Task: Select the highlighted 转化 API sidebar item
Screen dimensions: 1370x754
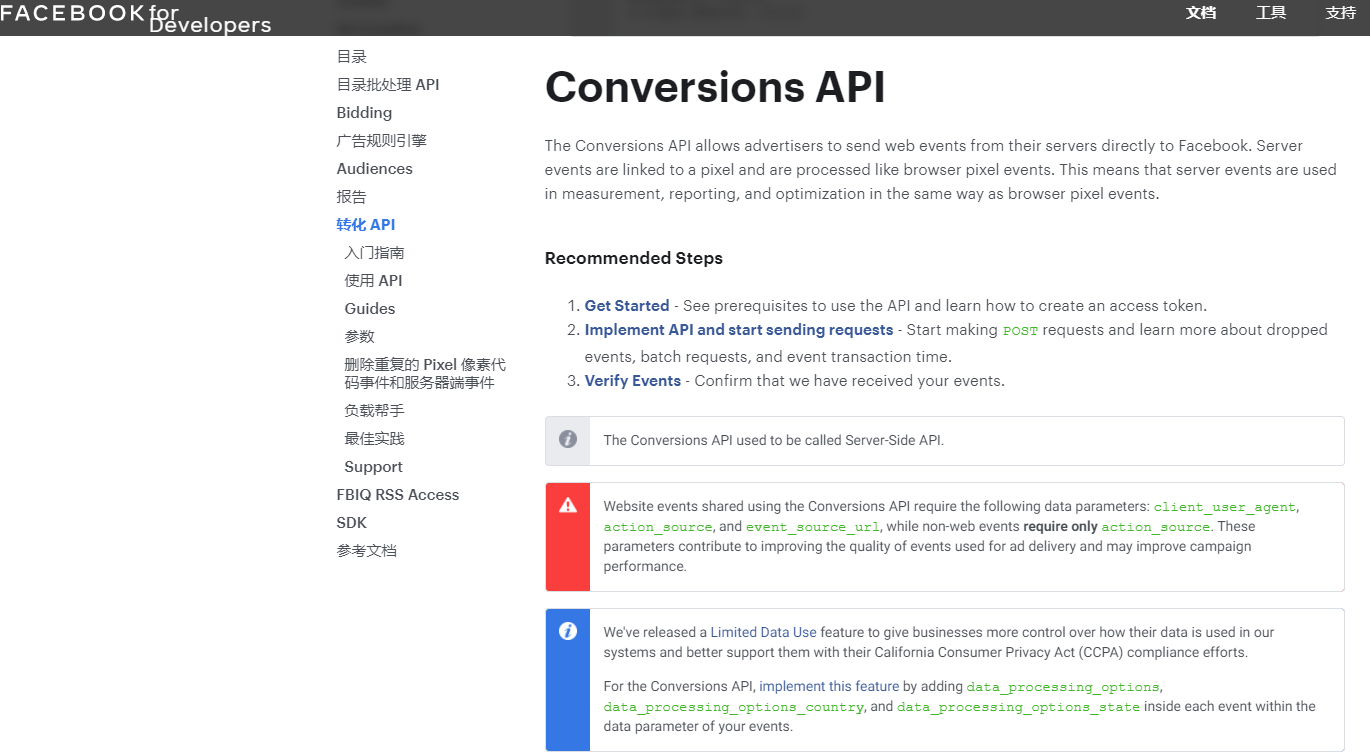Action: pos(366,225)
